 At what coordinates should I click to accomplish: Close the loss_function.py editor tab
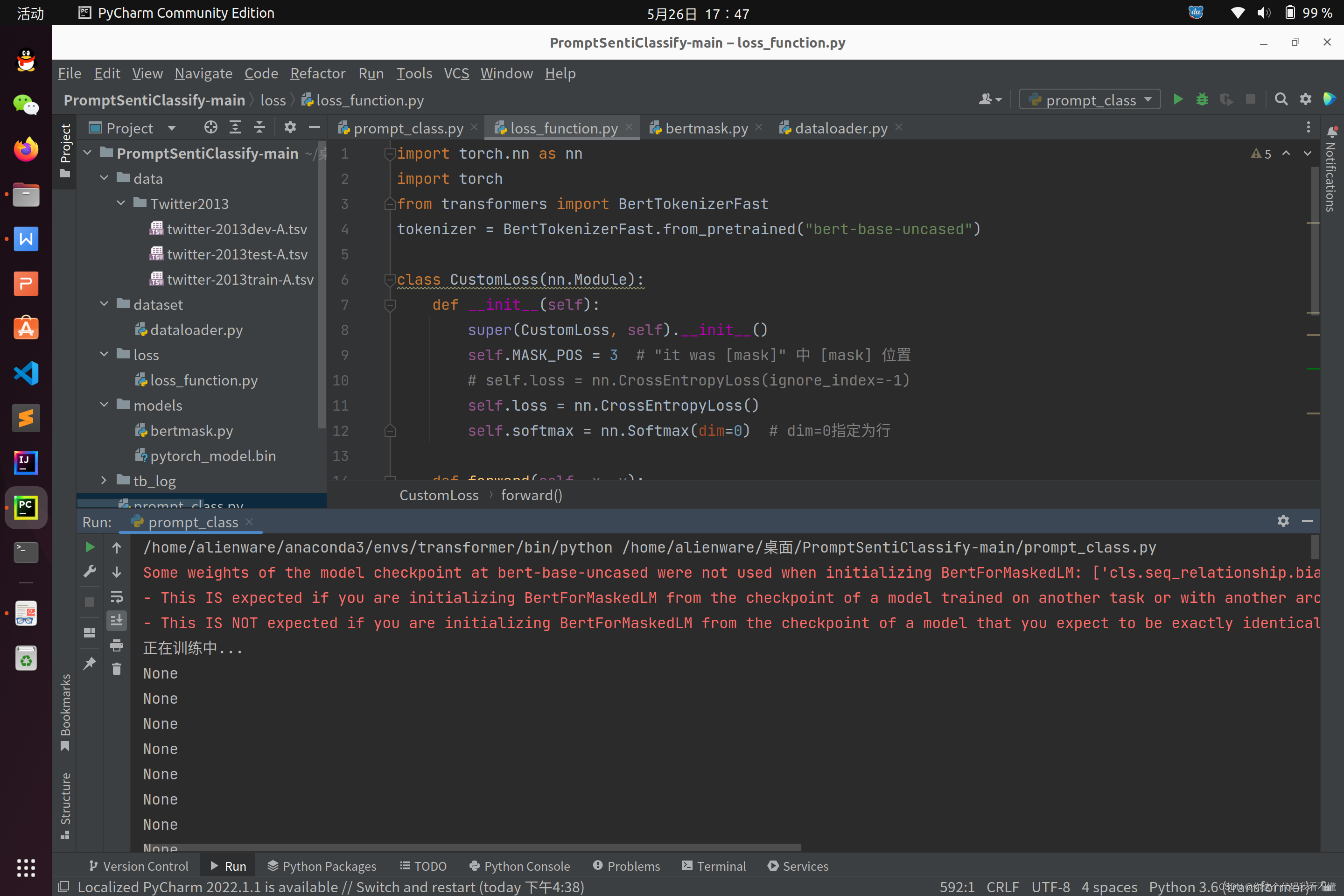coord(629,127)
